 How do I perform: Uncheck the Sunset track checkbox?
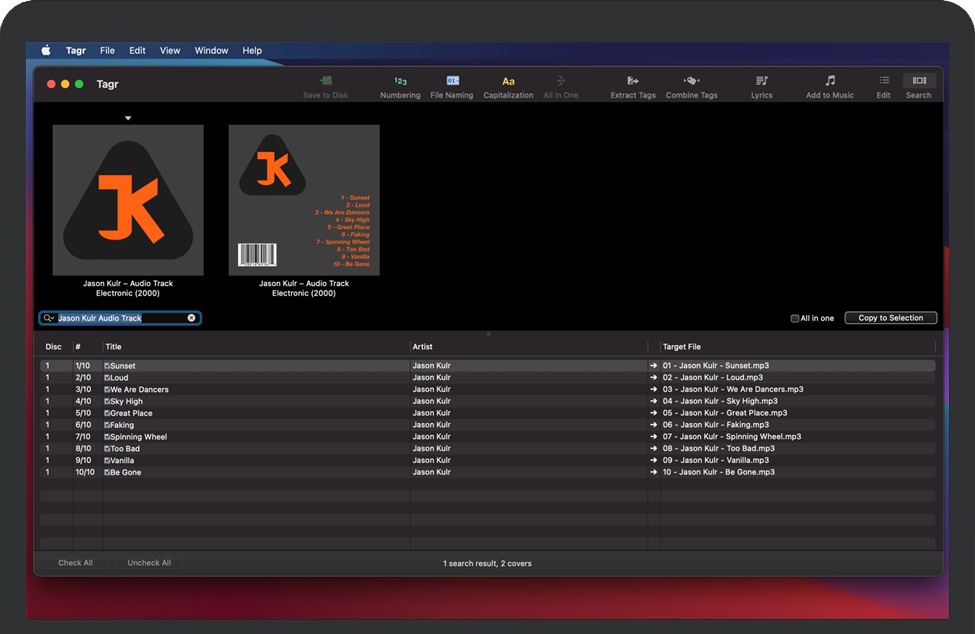point(108,366)
